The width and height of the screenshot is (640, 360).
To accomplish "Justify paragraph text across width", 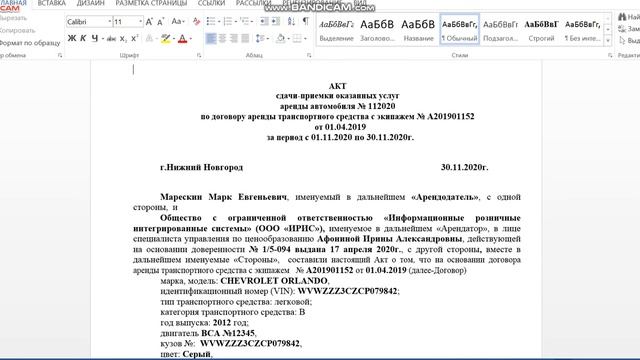I will (245, 38).
